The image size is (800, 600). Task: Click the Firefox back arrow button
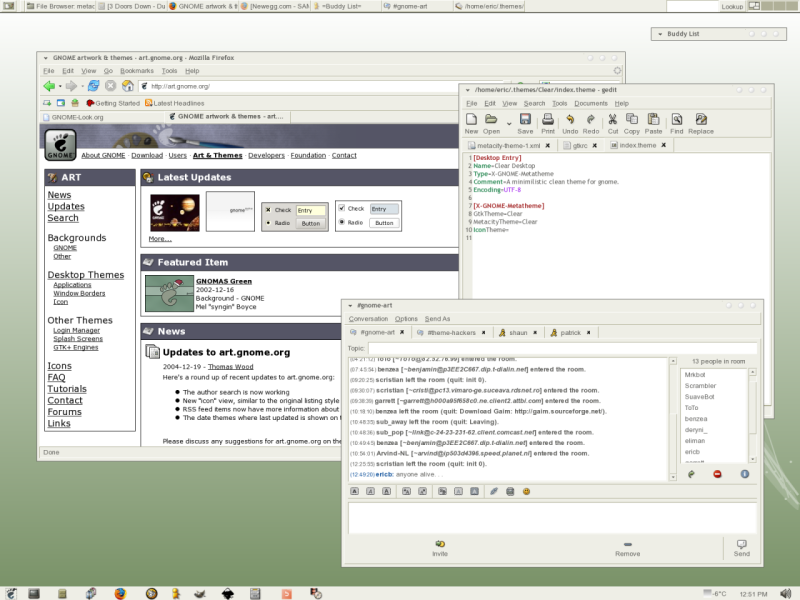(49, 86)
